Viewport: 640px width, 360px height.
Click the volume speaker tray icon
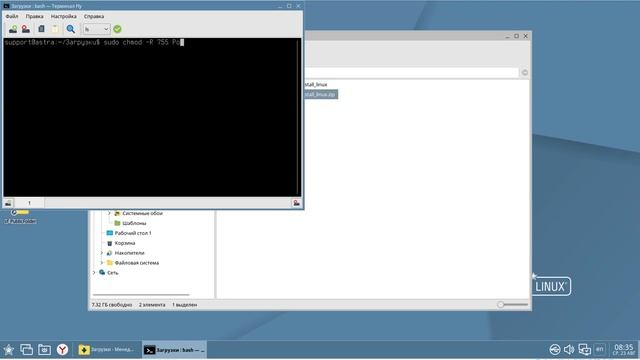click(569, 349)
